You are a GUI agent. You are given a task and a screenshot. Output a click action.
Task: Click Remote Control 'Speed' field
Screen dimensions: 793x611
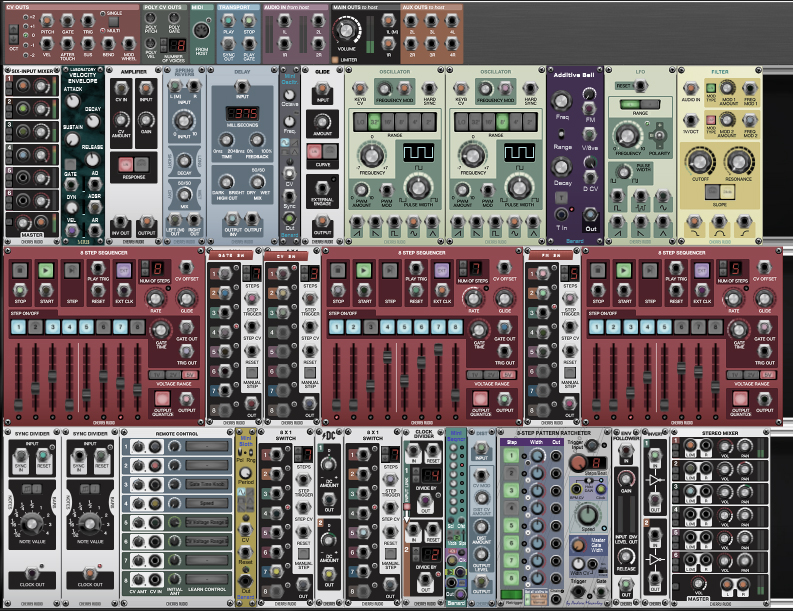pos(207,503)
